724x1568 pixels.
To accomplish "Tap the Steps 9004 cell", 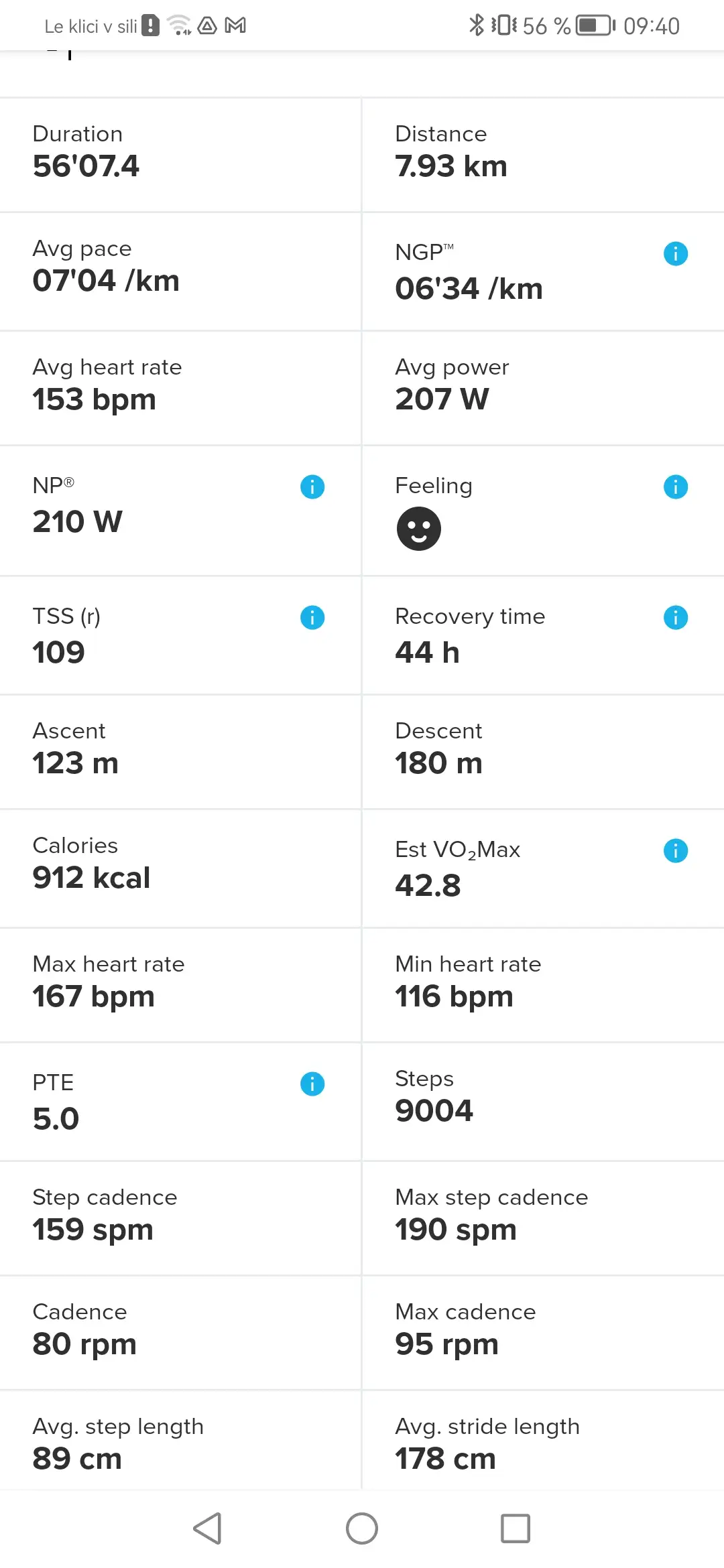I will pos(543,1101).
